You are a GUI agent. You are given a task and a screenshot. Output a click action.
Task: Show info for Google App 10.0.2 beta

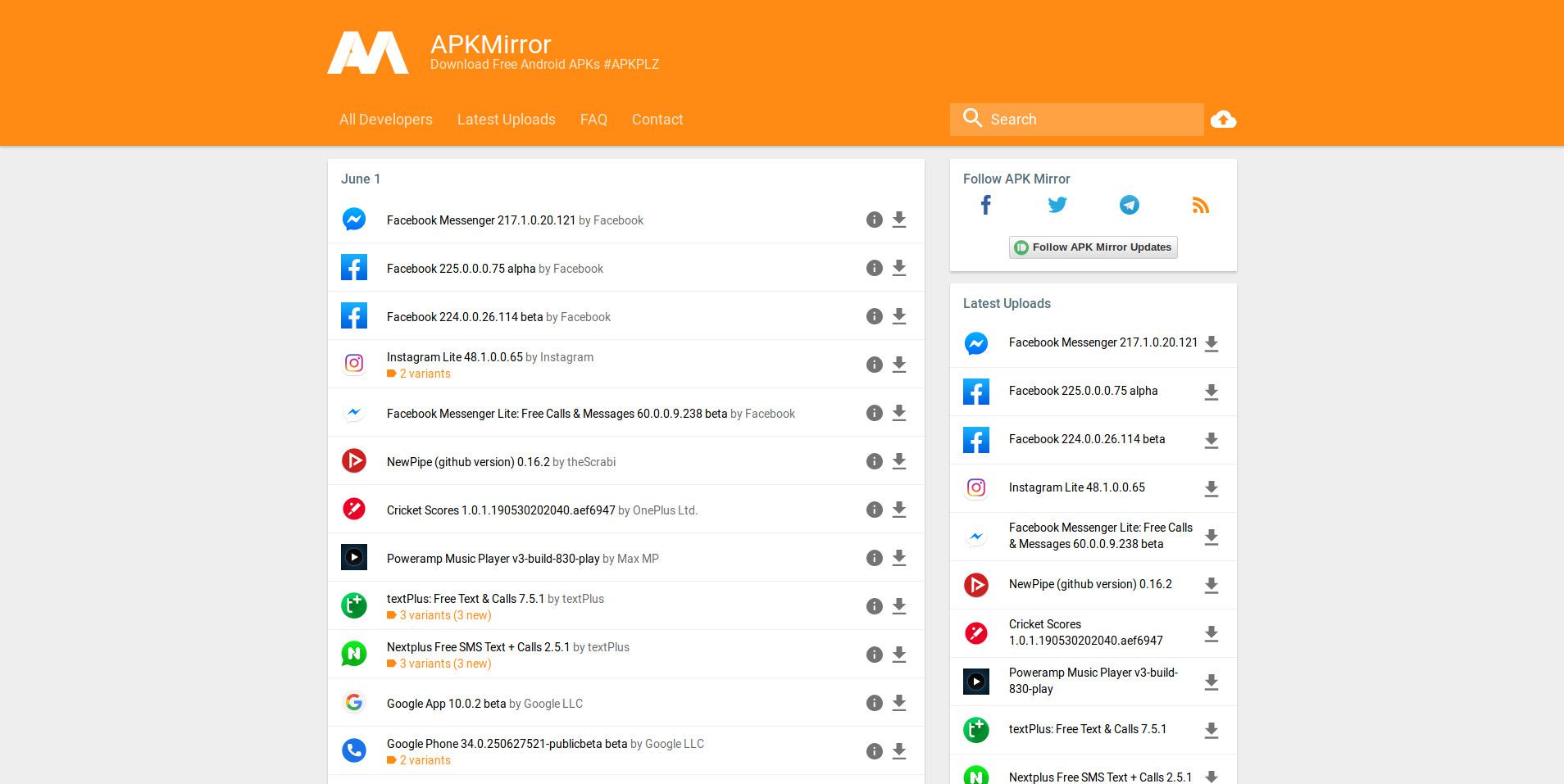[x=875, y=703]
